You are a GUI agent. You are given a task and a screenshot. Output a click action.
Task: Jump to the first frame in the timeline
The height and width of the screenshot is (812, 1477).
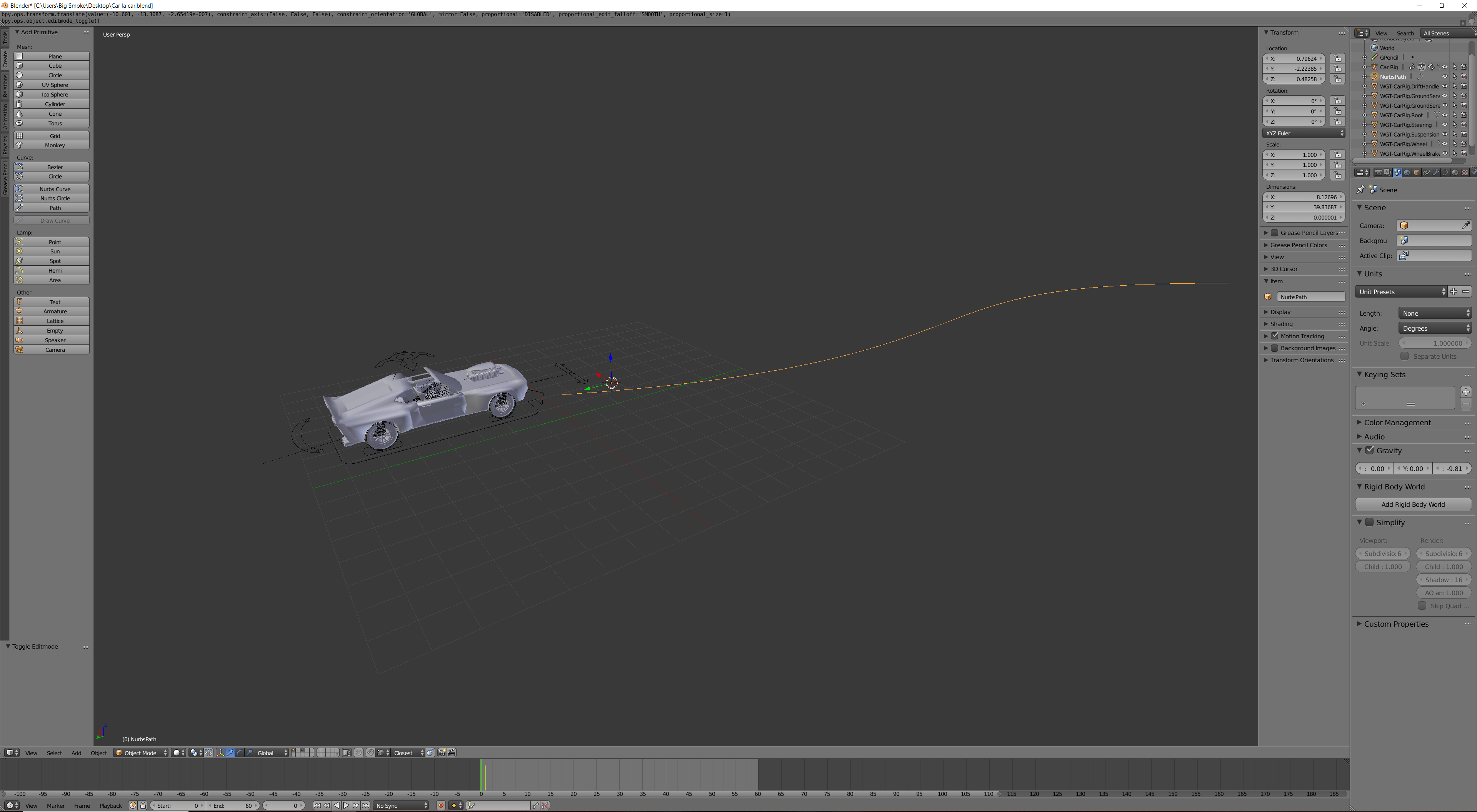point(318,806)
